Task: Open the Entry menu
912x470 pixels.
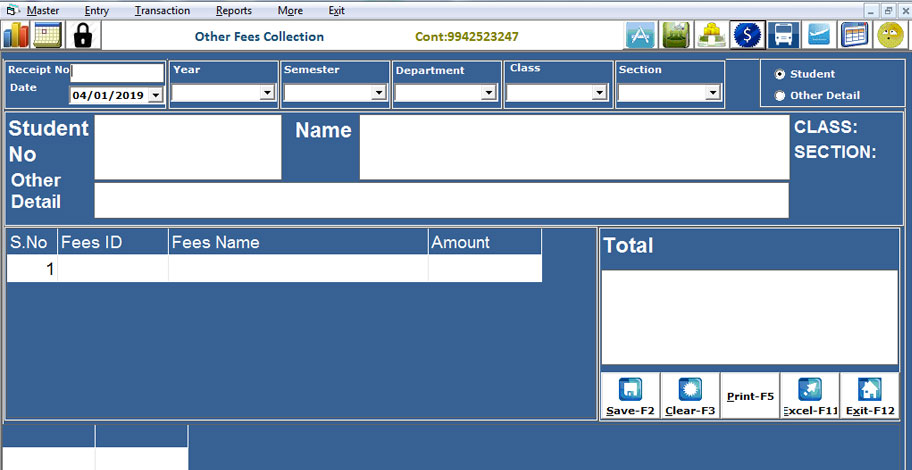Action: coord(97,10)
